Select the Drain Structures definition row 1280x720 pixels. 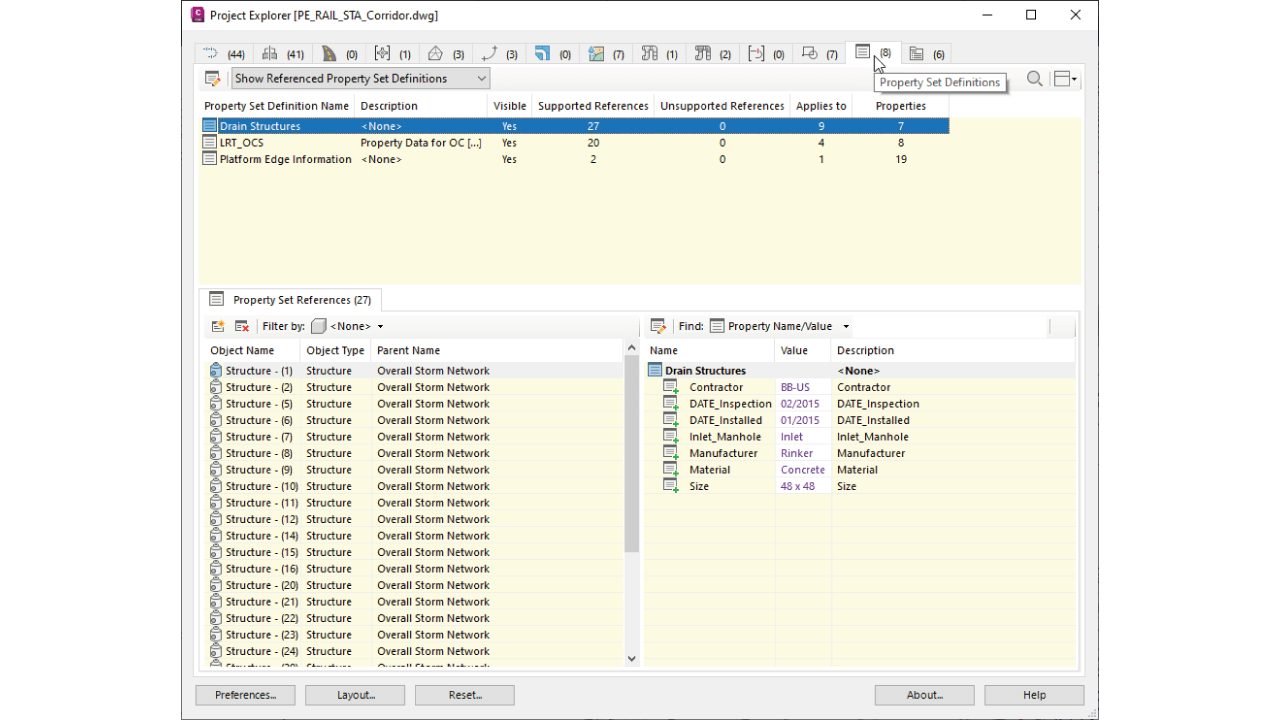tap(574, 126)
